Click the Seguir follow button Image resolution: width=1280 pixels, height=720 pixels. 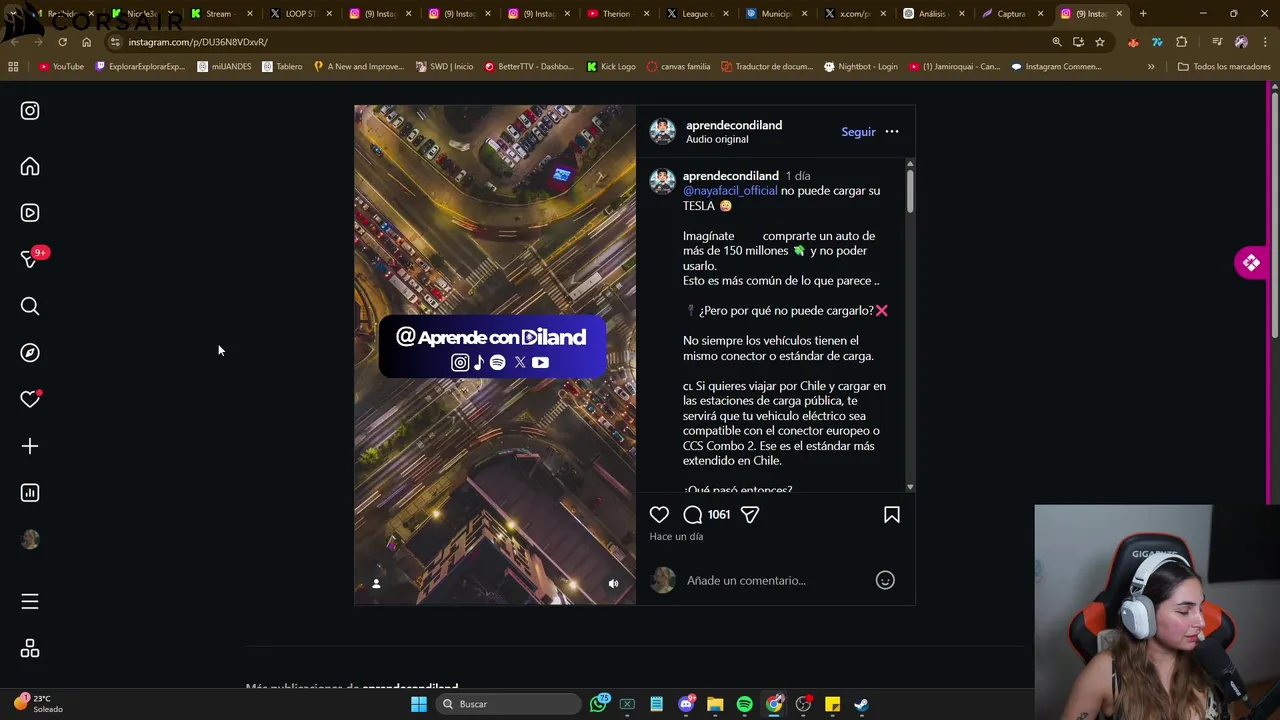[x=858, y=132]
